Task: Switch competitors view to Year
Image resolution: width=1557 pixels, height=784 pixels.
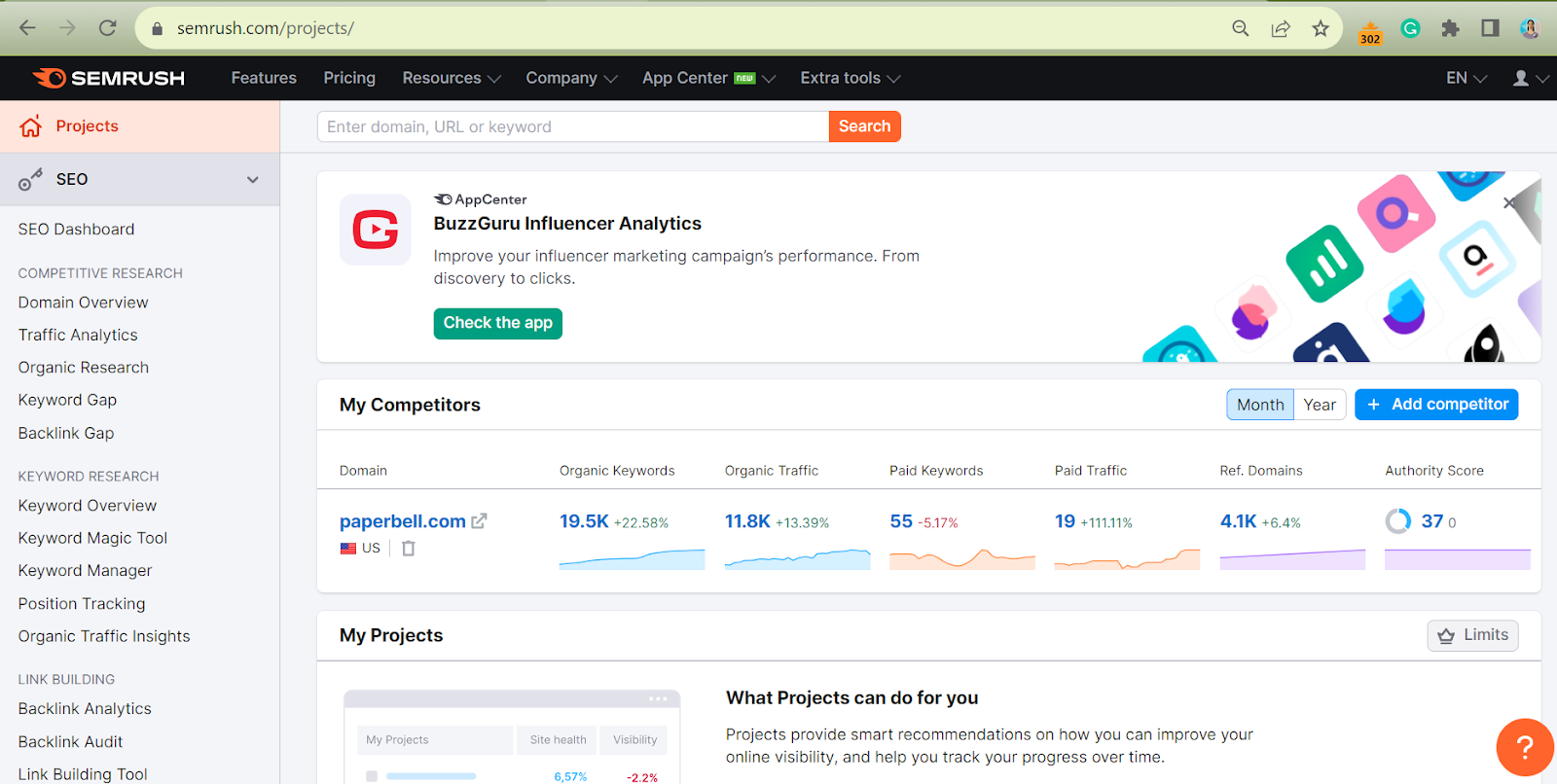Action: coord(1320,405)
